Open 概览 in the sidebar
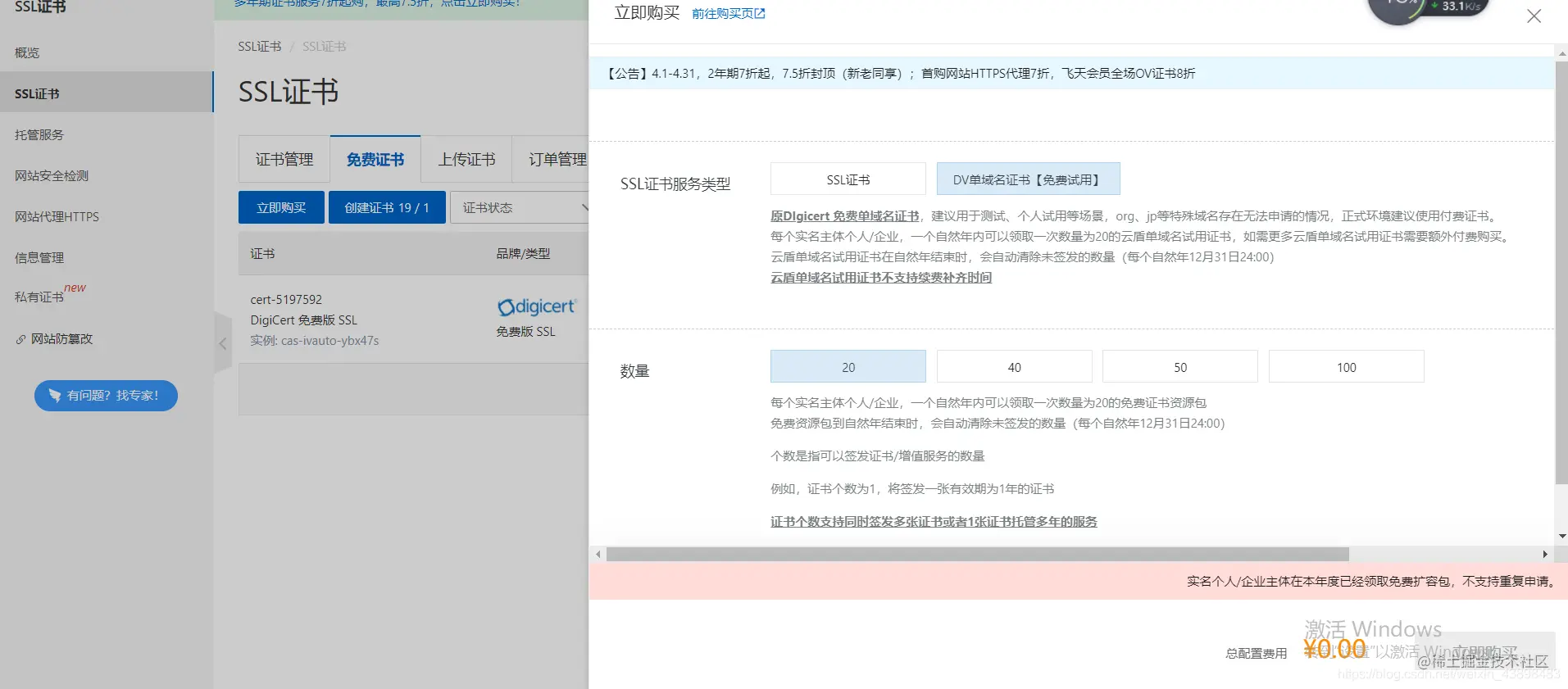 [27, 52]
